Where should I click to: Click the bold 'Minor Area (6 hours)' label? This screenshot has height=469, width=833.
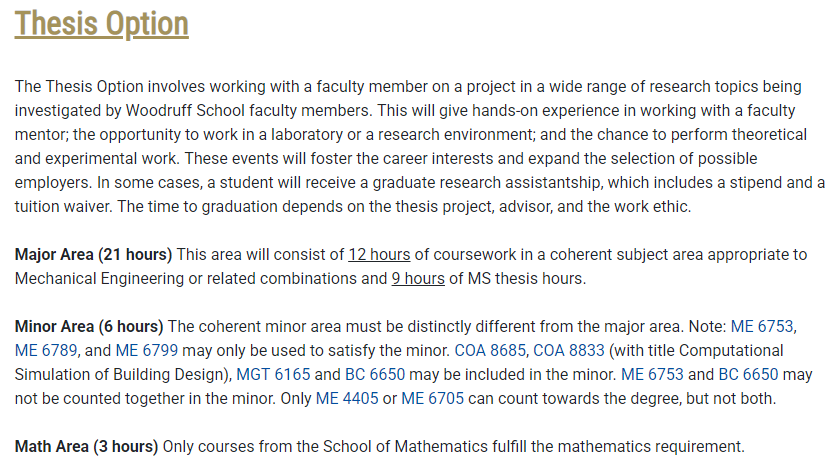point(89,327)
